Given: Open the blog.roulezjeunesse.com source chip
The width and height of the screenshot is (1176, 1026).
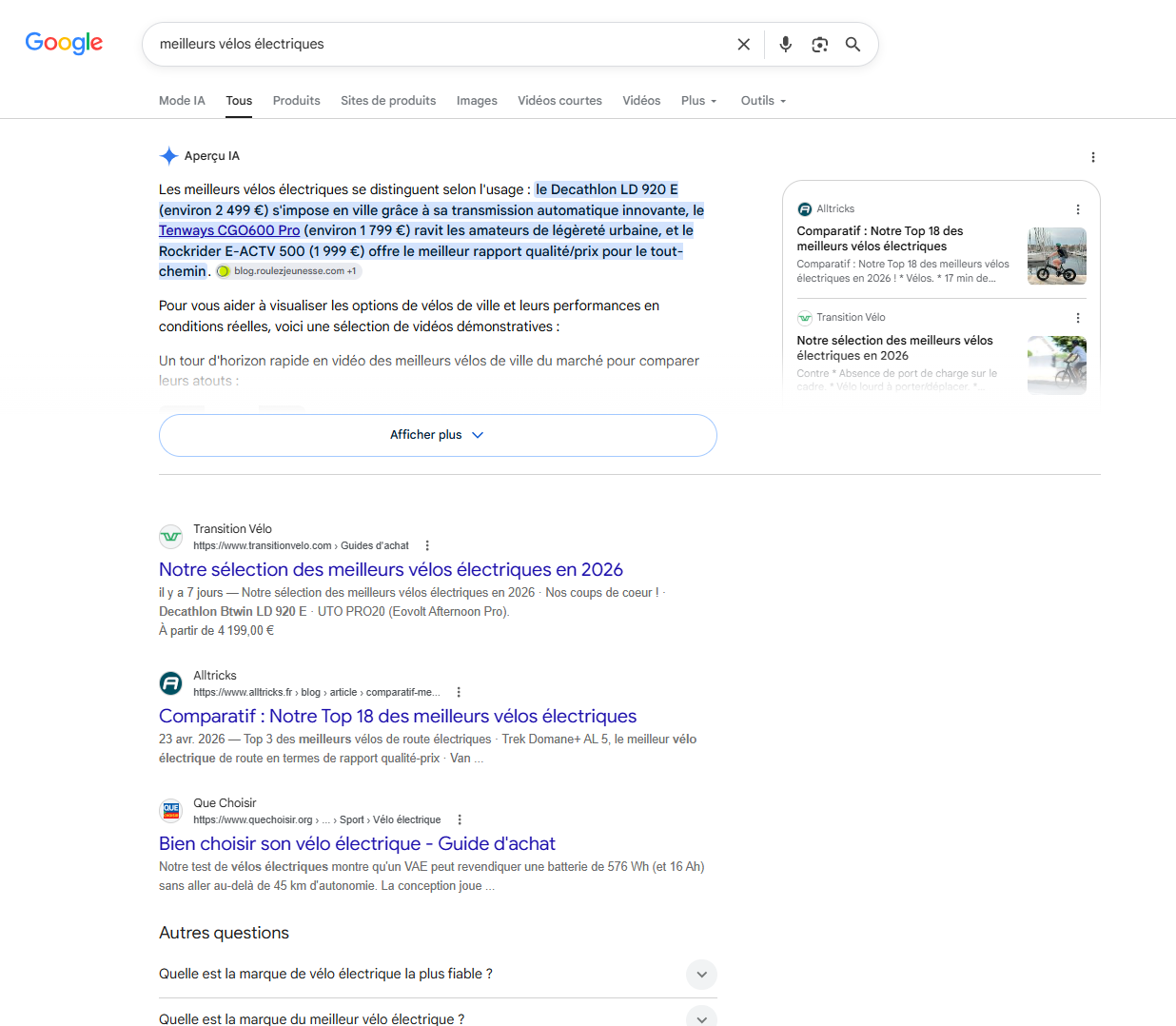Looking at the screenshot, I should [x=288, y=271].
